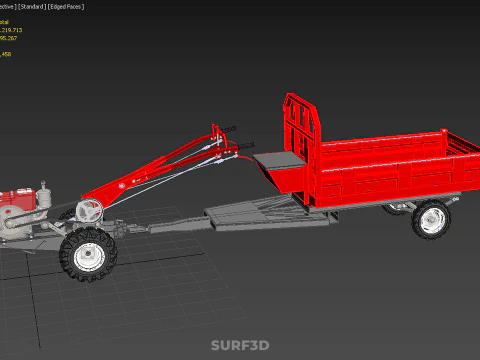Image resolution: width=480 pixels, height=360 pixels.
Task: Open the cut-off Perspective viewport label menu
Action: tap(8, 7)
